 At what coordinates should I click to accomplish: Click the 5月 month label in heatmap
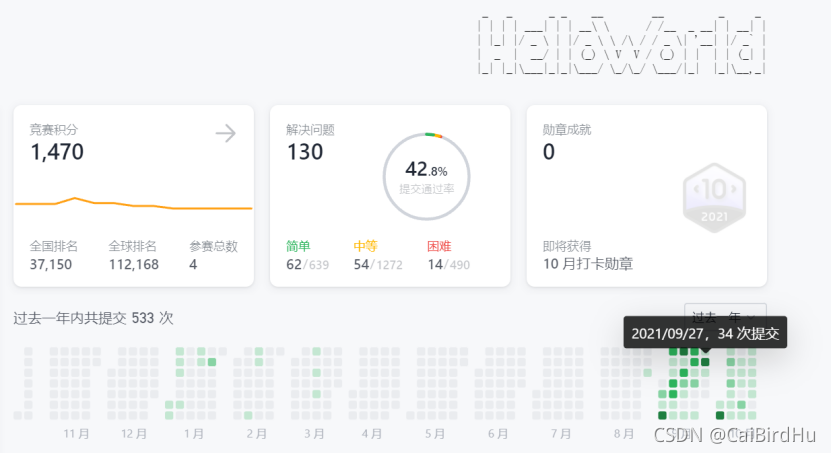435,434
